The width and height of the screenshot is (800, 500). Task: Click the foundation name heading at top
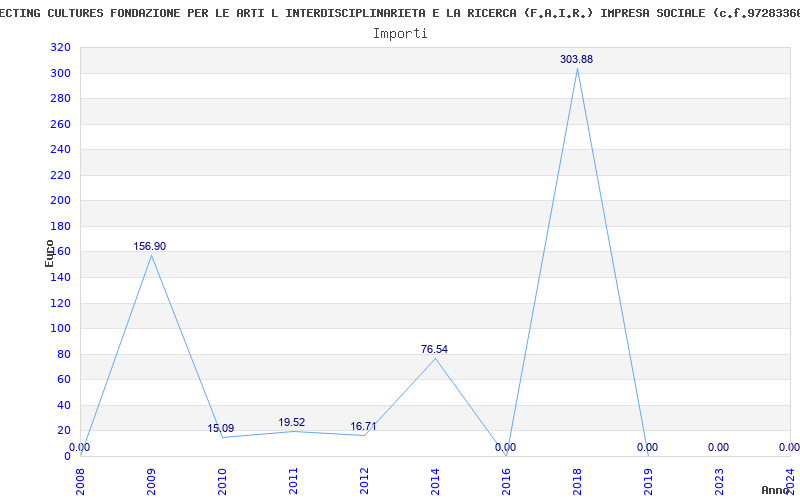coord(400,13)
